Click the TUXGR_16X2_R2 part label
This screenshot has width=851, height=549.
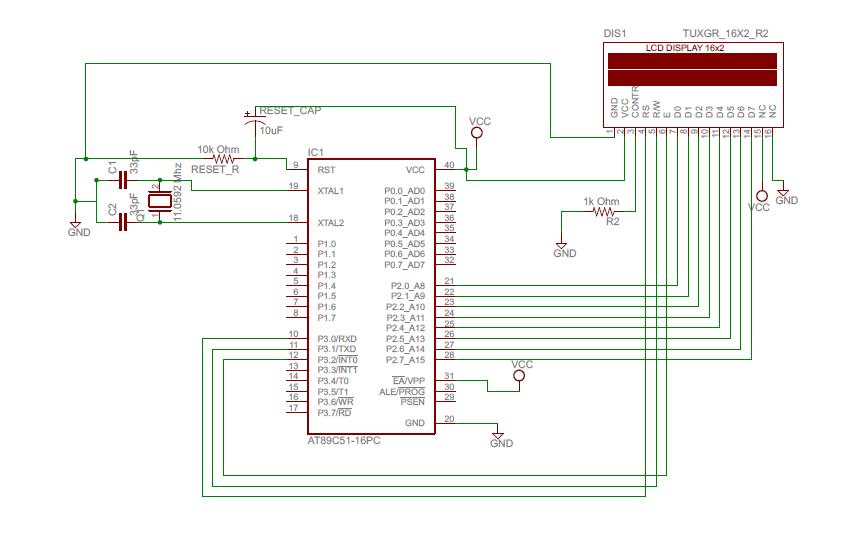[x=725, y=34]
